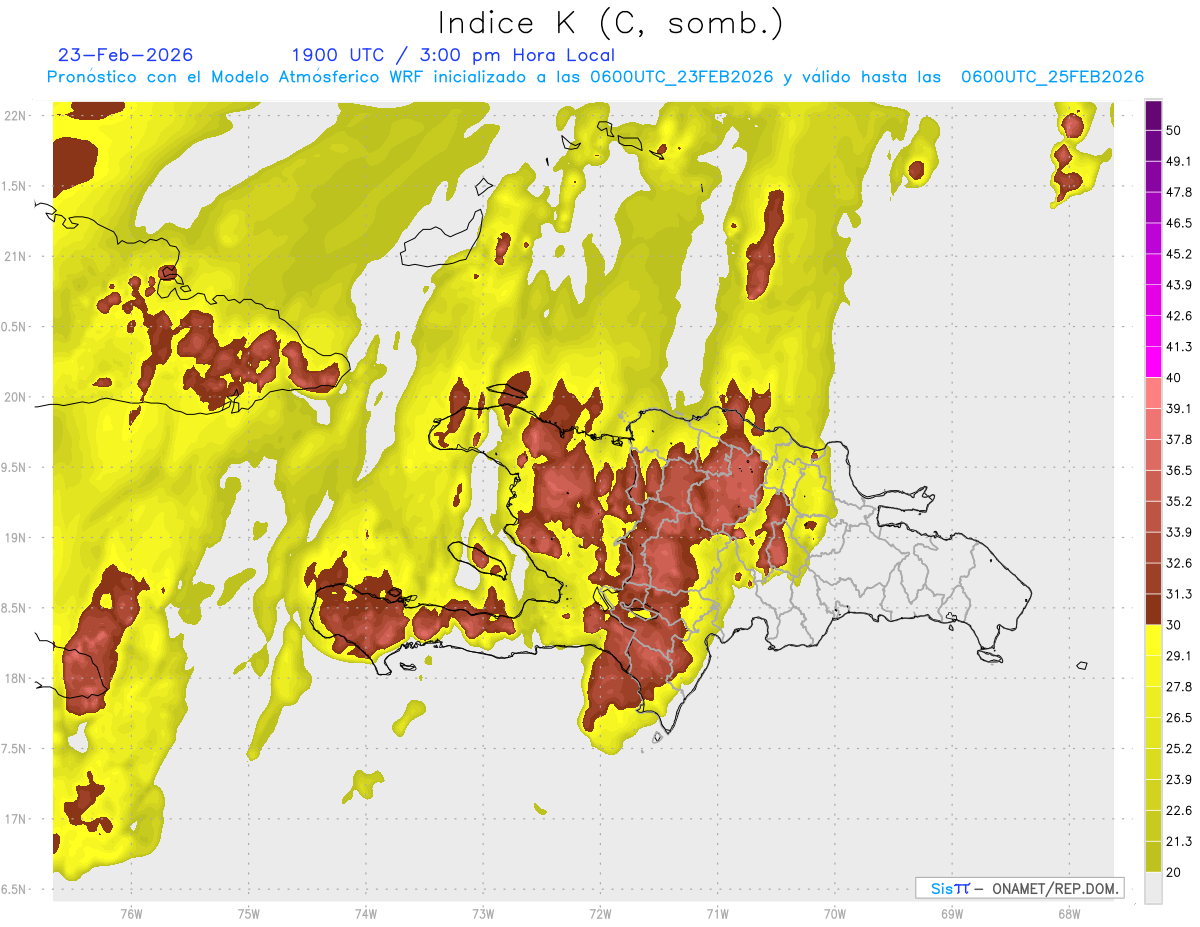Click the legend value "21.3"
This screenshot has height=927, width=1200.
[1179, 842]
